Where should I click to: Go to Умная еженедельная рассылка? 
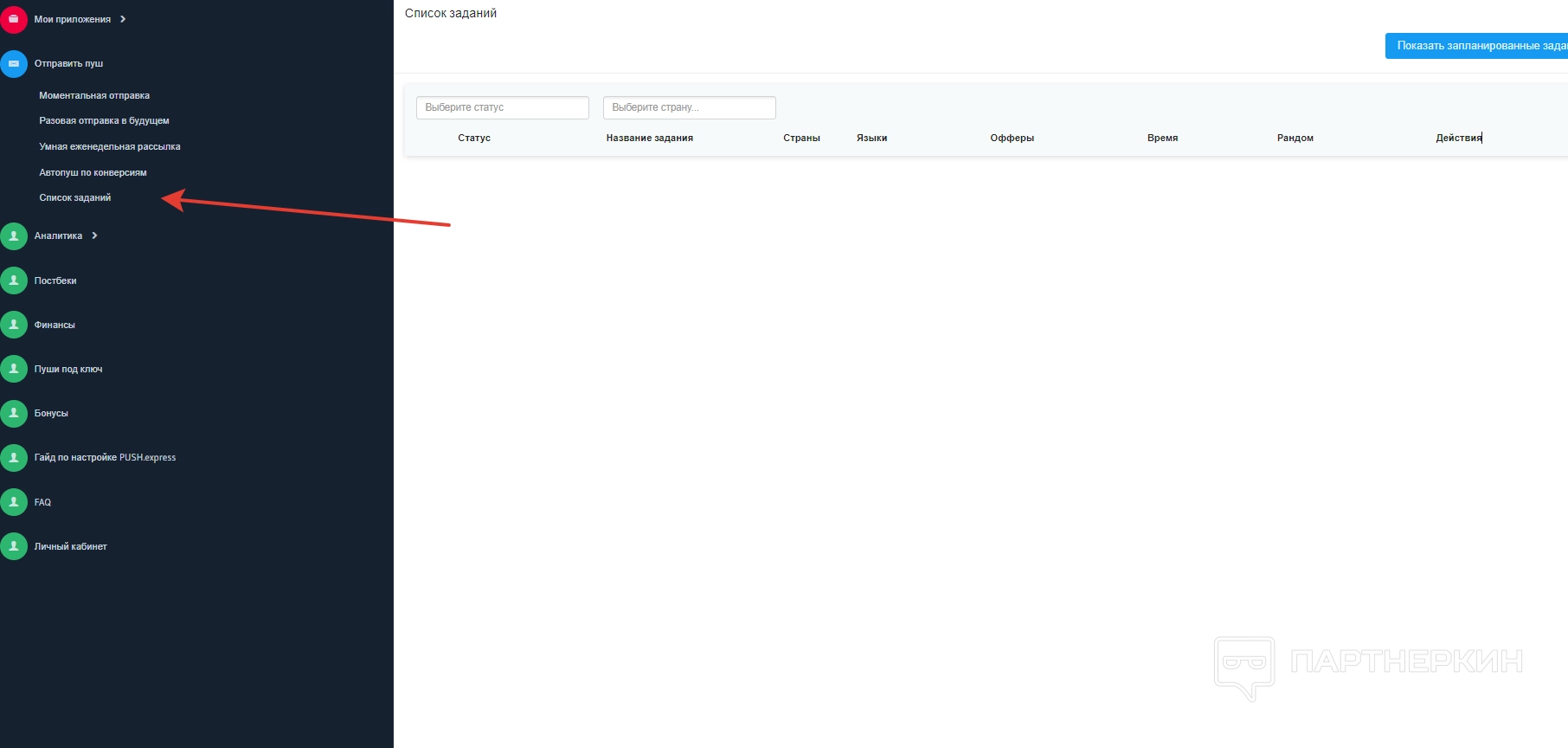(x=110, y=146)
